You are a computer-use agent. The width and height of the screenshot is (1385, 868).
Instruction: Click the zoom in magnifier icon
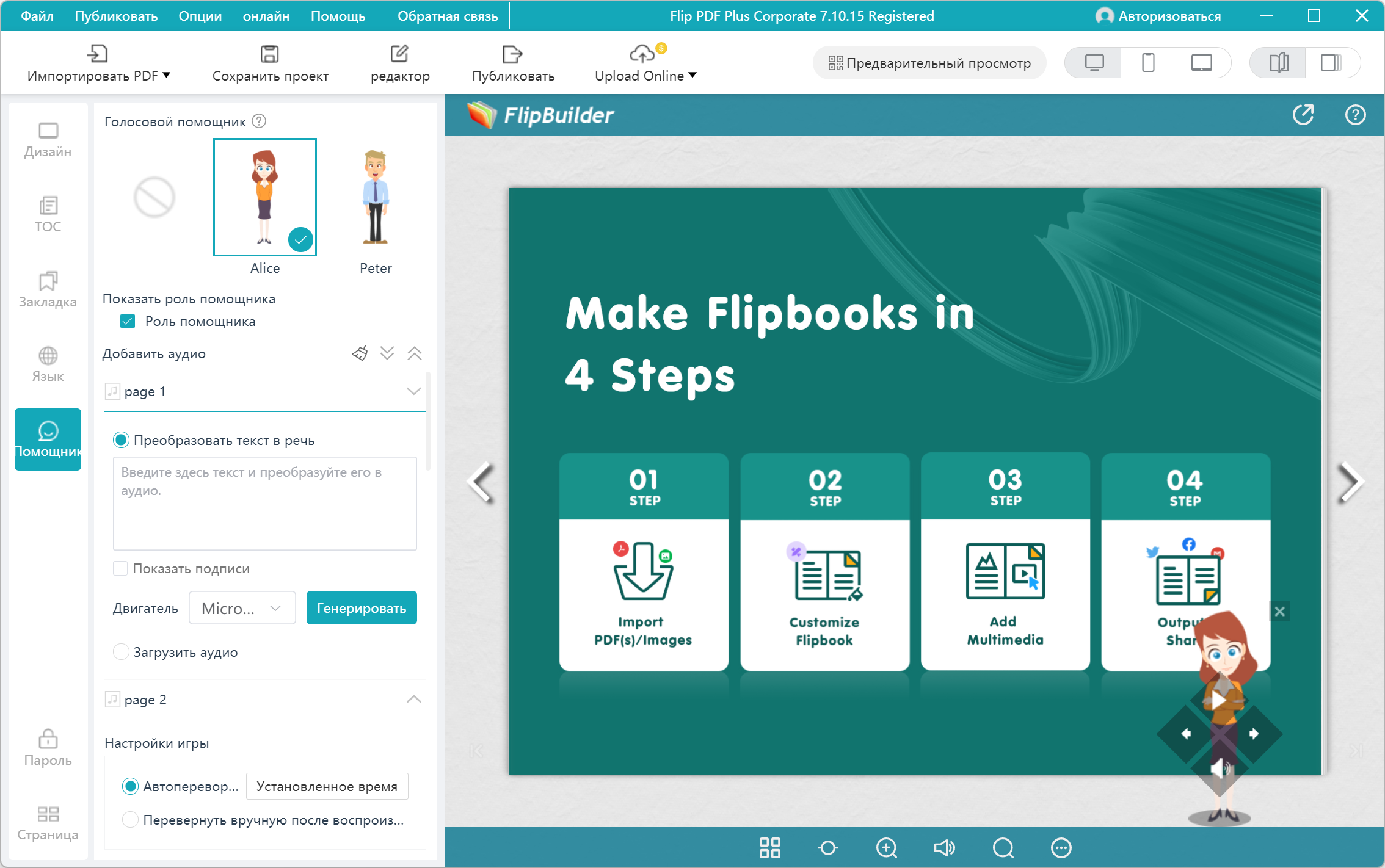point(886,847)
